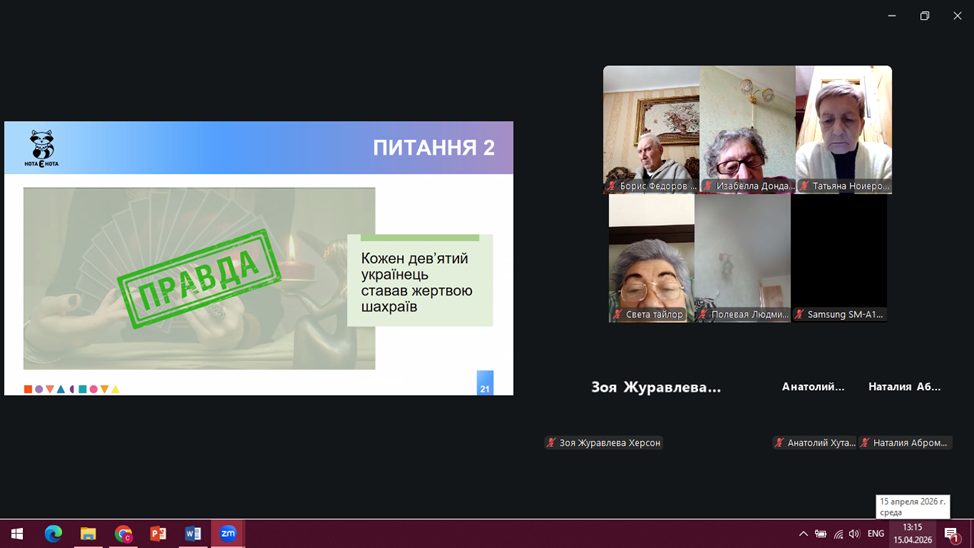Click the Зоя Журавлева Херсон name label
Screen dimensions: 974x548
click(603, 443)
